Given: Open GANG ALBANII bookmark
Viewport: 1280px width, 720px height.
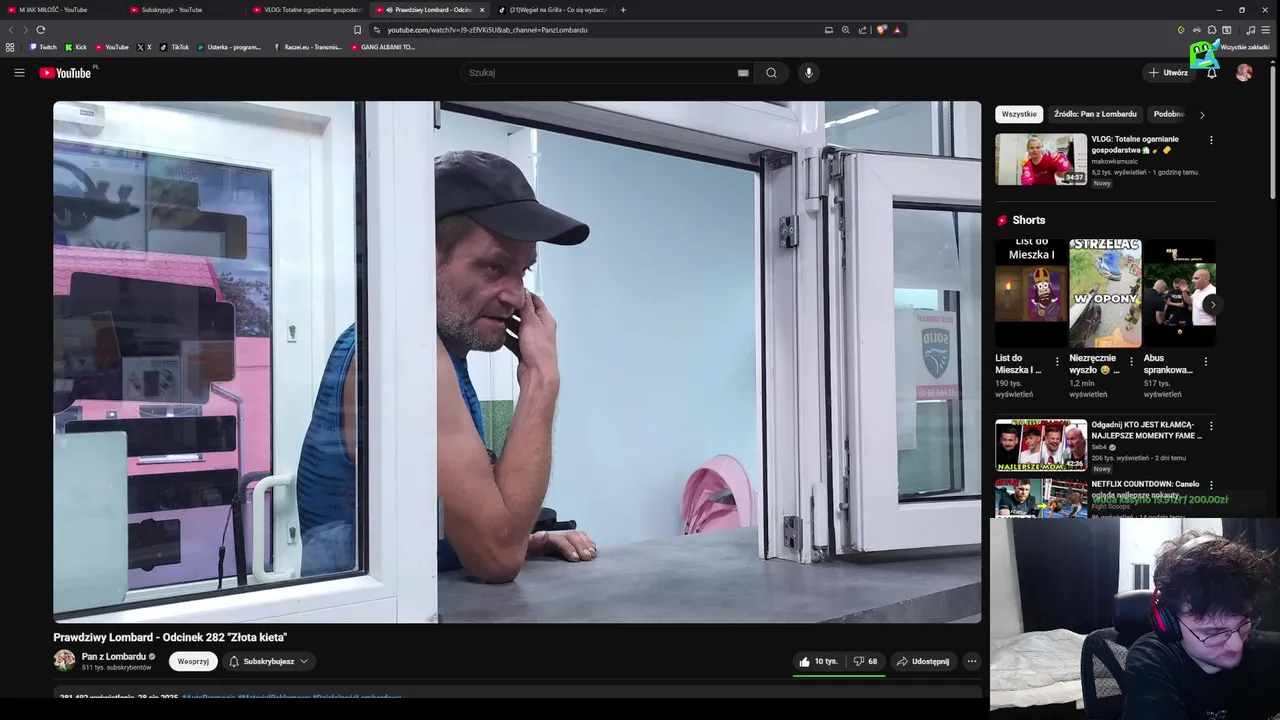Looking at the screenshot, I should [x=383, y=47].
